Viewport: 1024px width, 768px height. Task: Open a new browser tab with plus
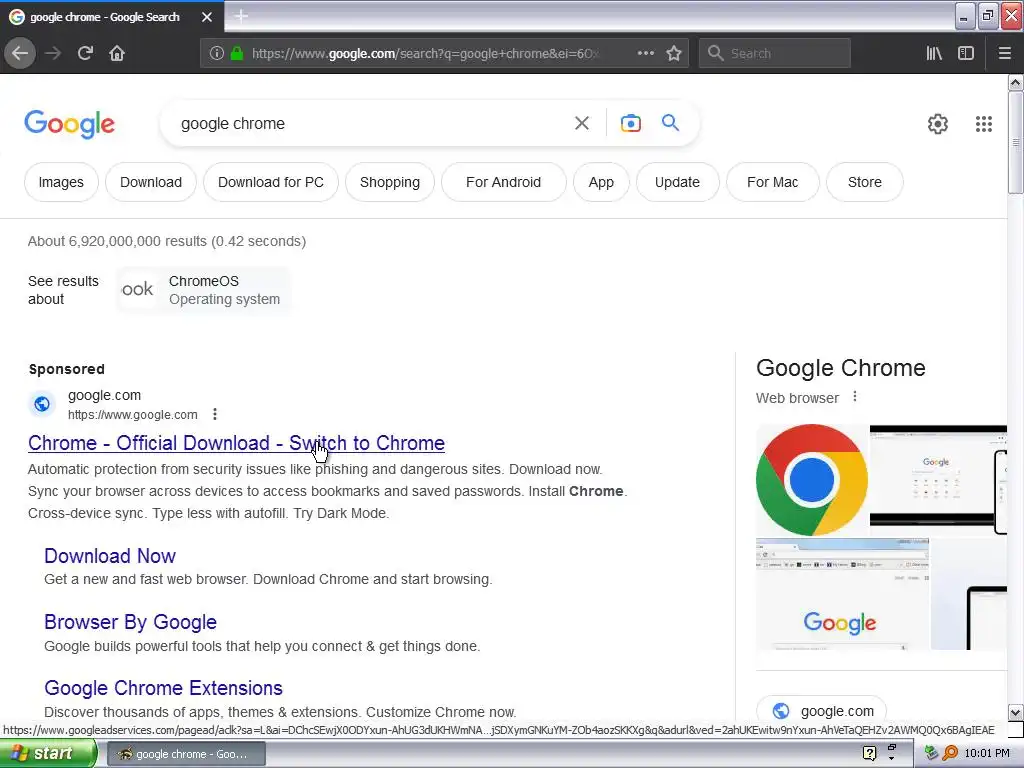click(x=241, y=16)
